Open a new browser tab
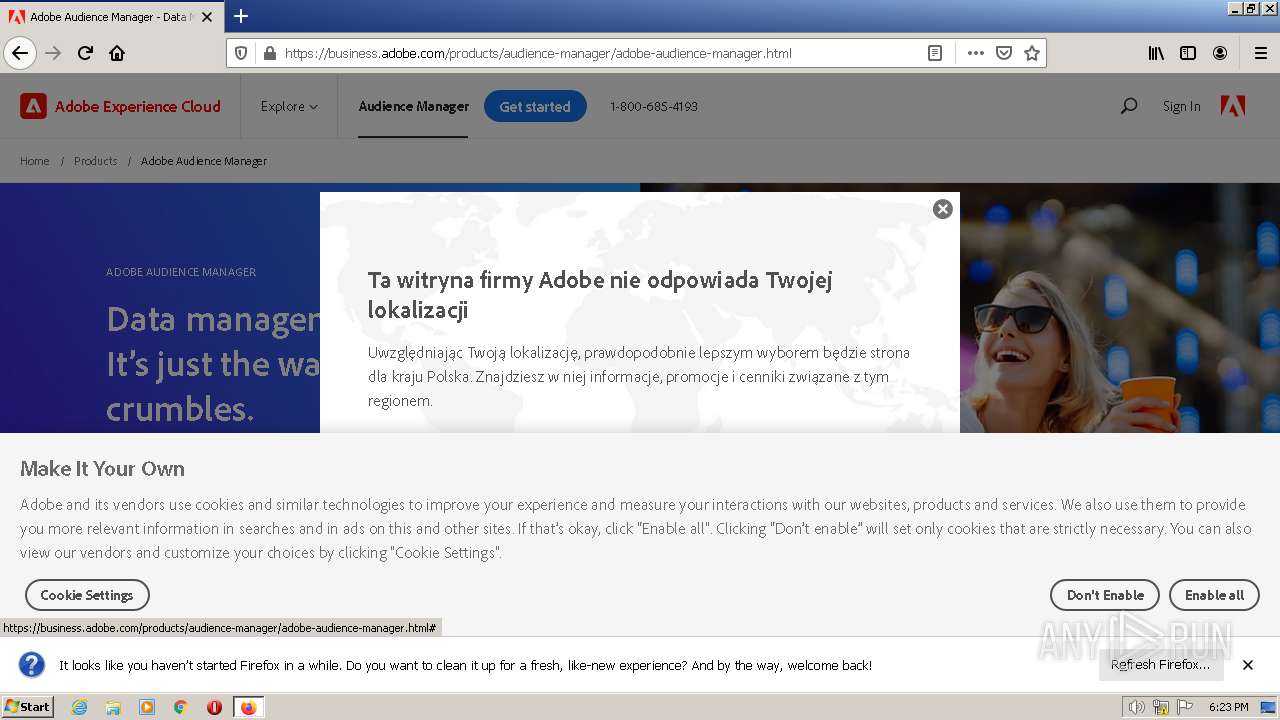 (241, 16)
